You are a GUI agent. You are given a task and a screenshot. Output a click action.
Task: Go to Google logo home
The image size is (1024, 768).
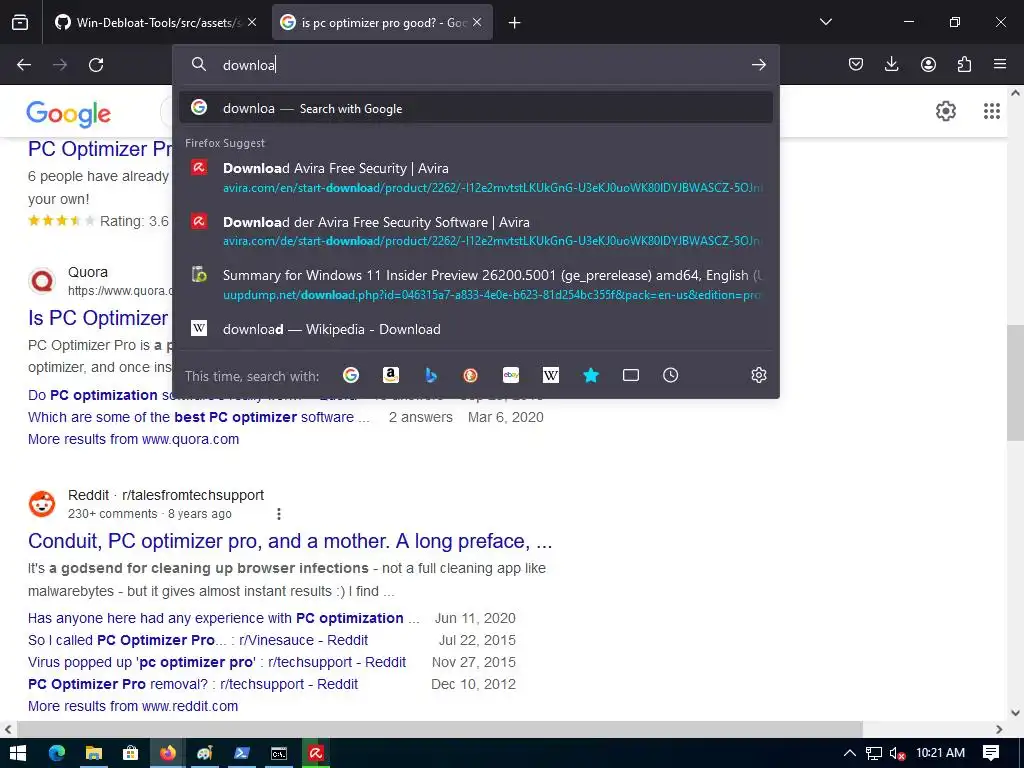coord(69,113)
